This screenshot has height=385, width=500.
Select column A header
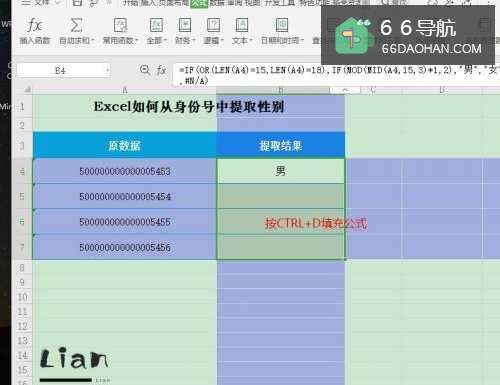pos(125,90)
